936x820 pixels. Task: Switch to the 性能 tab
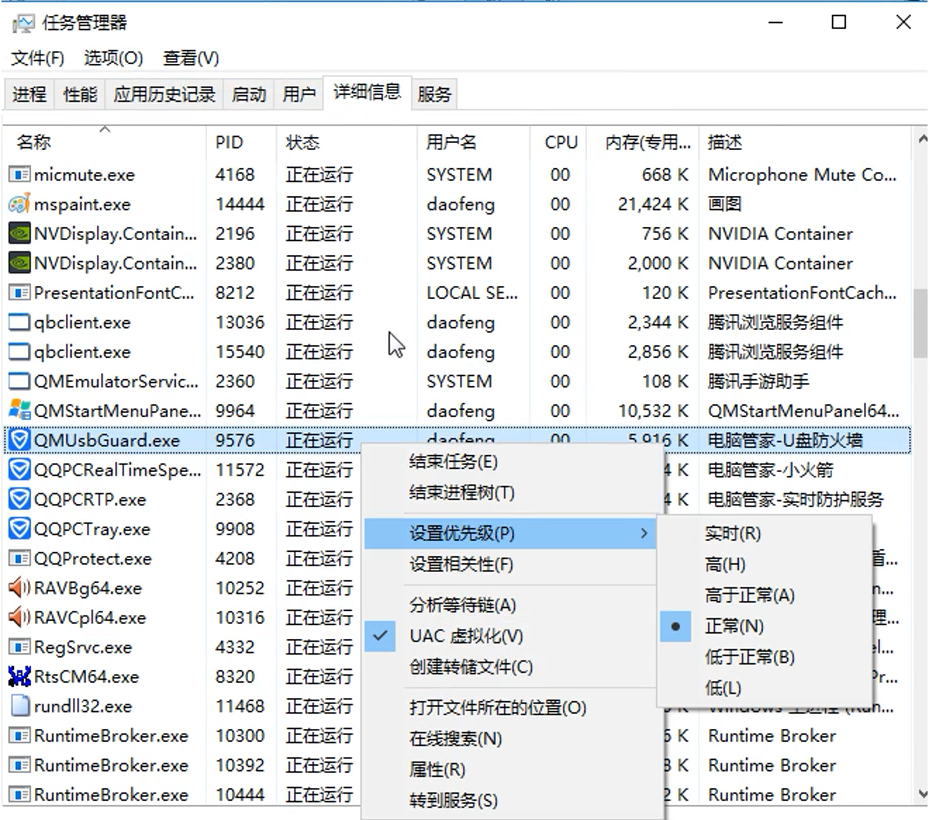click(80, 94)
